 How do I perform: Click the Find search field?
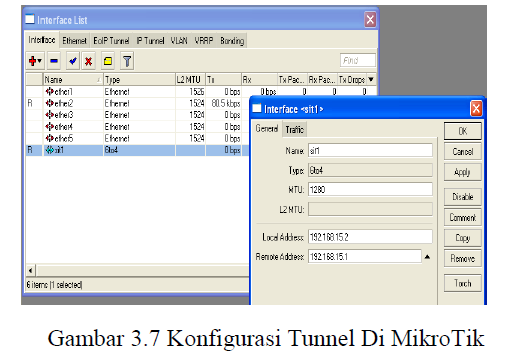coord(358,60)
